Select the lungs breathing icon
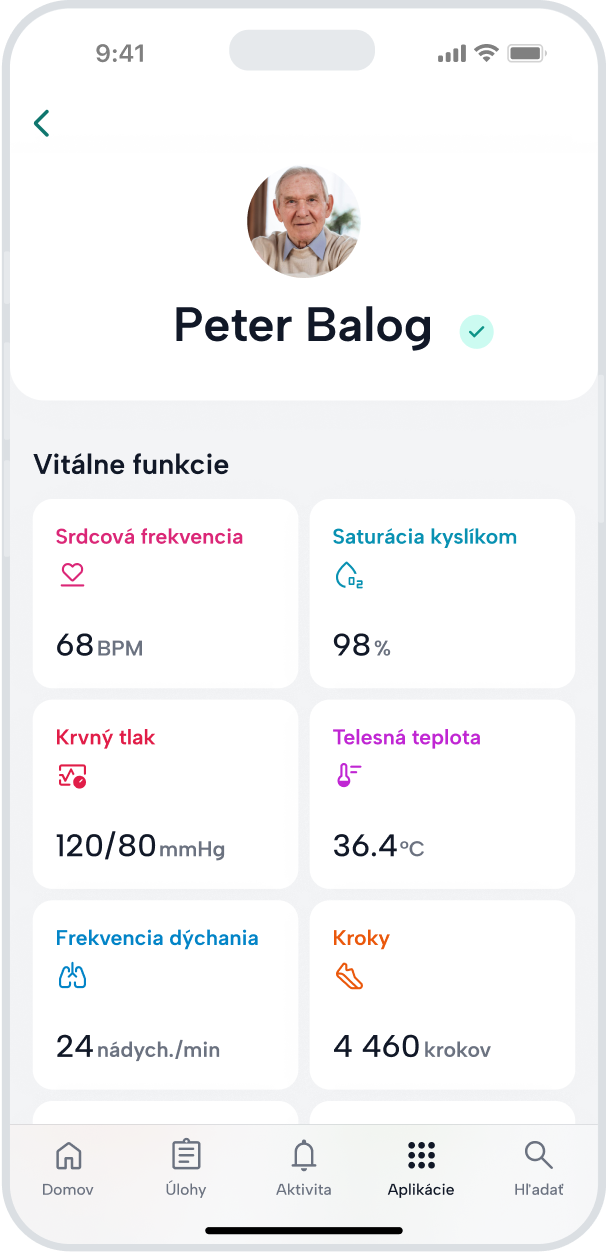606x1252 pixels. click(x=72, y=977)
